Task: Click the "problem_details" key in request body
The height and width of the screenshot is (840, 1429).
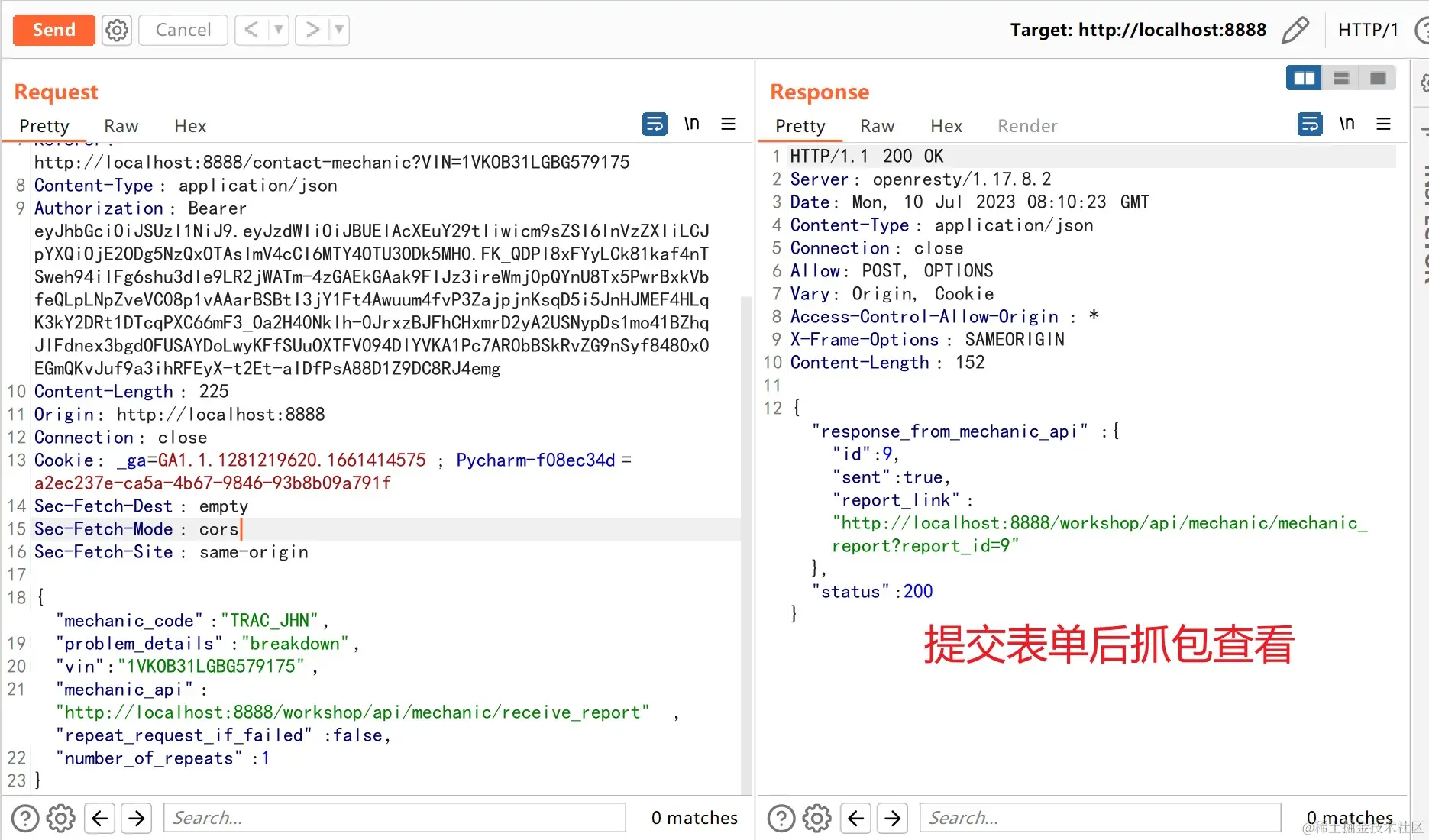Action: (x=139, y=644)
